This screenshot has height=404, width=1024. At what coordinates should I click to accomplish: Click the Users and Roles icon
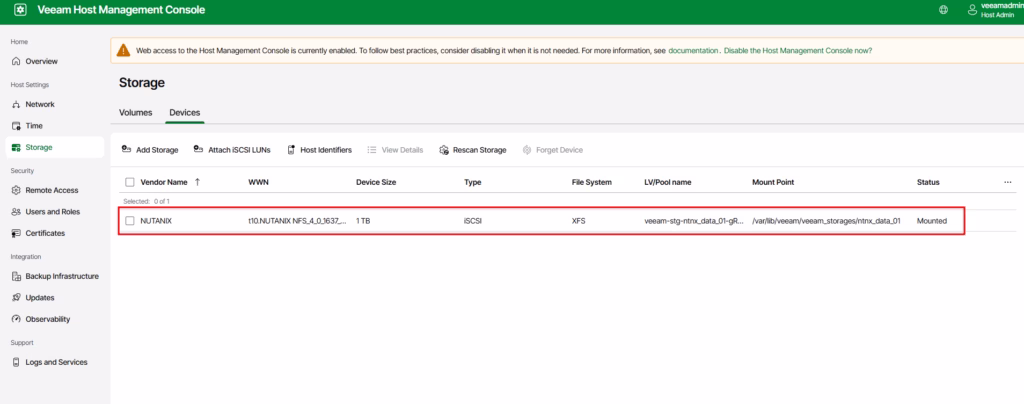point(16,212)
